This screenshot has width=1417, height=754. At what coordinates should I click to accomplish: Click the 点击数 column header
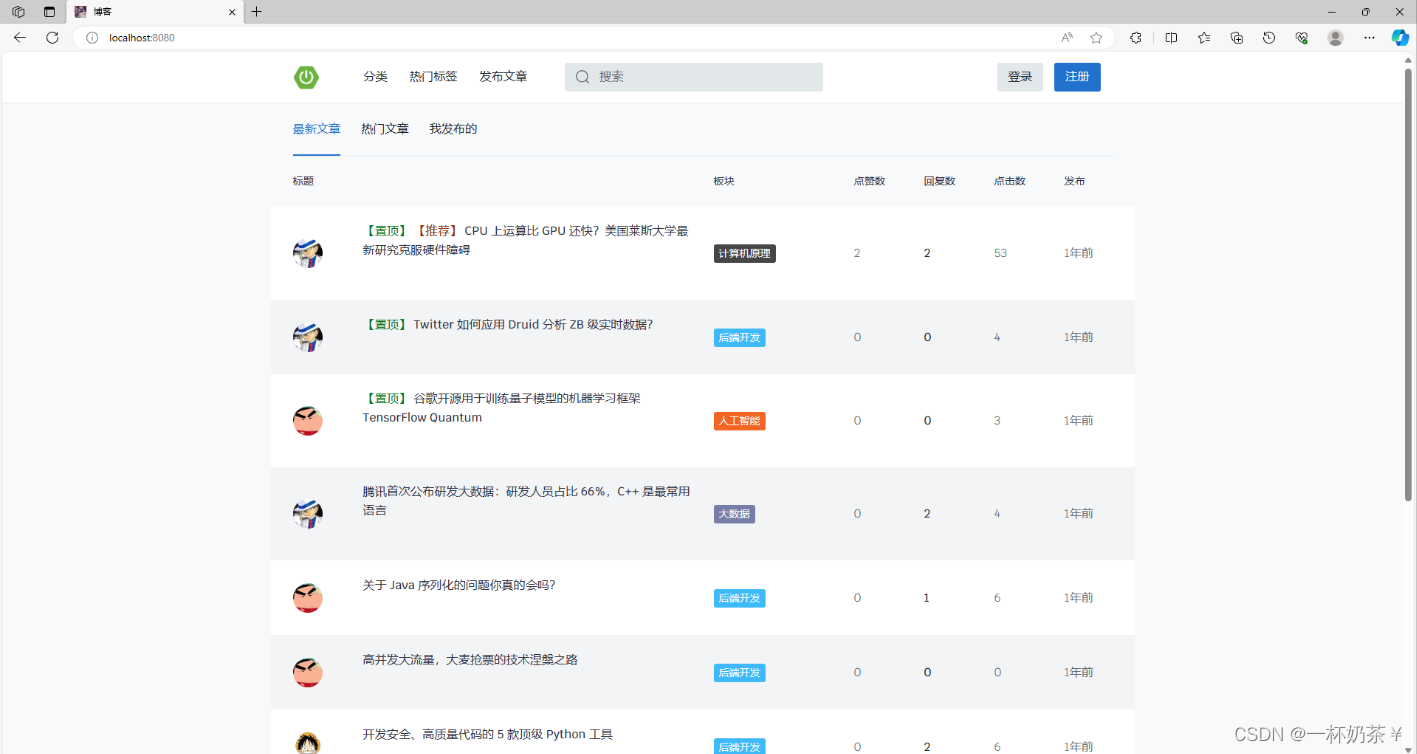click(x=1009, y=181)
